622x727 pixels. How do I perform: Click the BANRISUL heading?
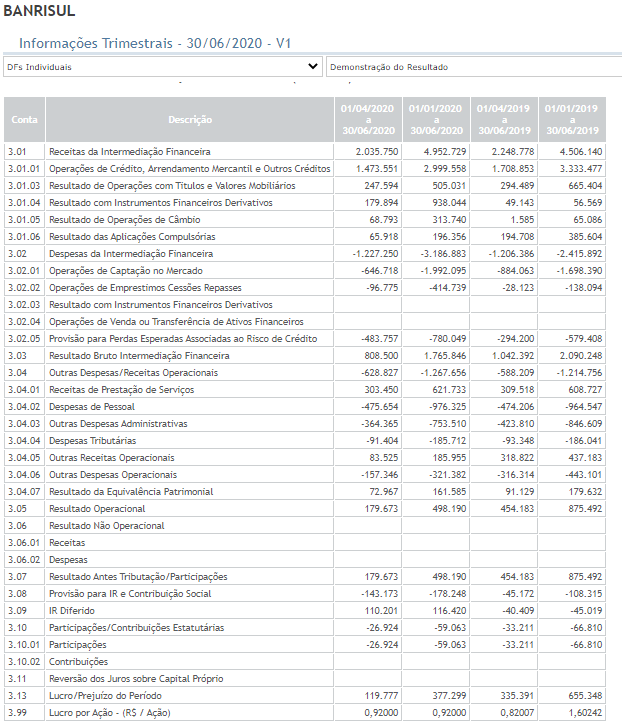[39, 11]
